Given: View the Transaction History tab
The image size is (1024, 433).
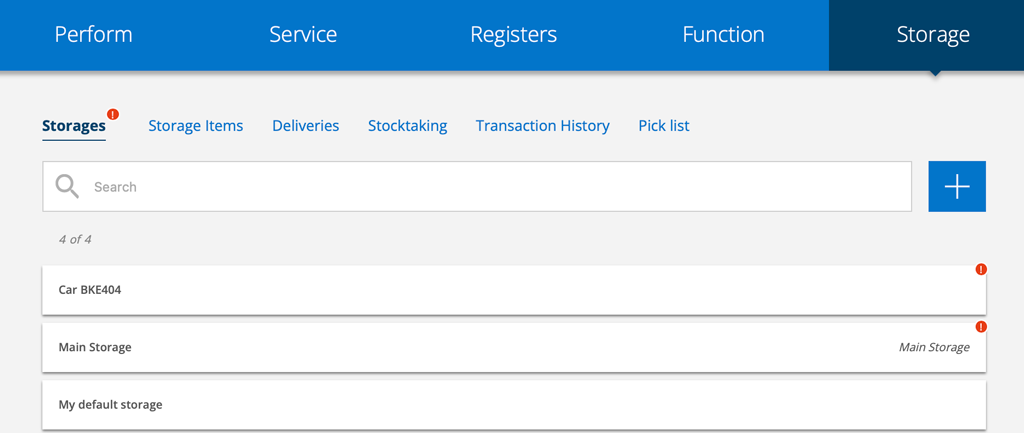Looking at the screenshot, I should click(542, 126).
